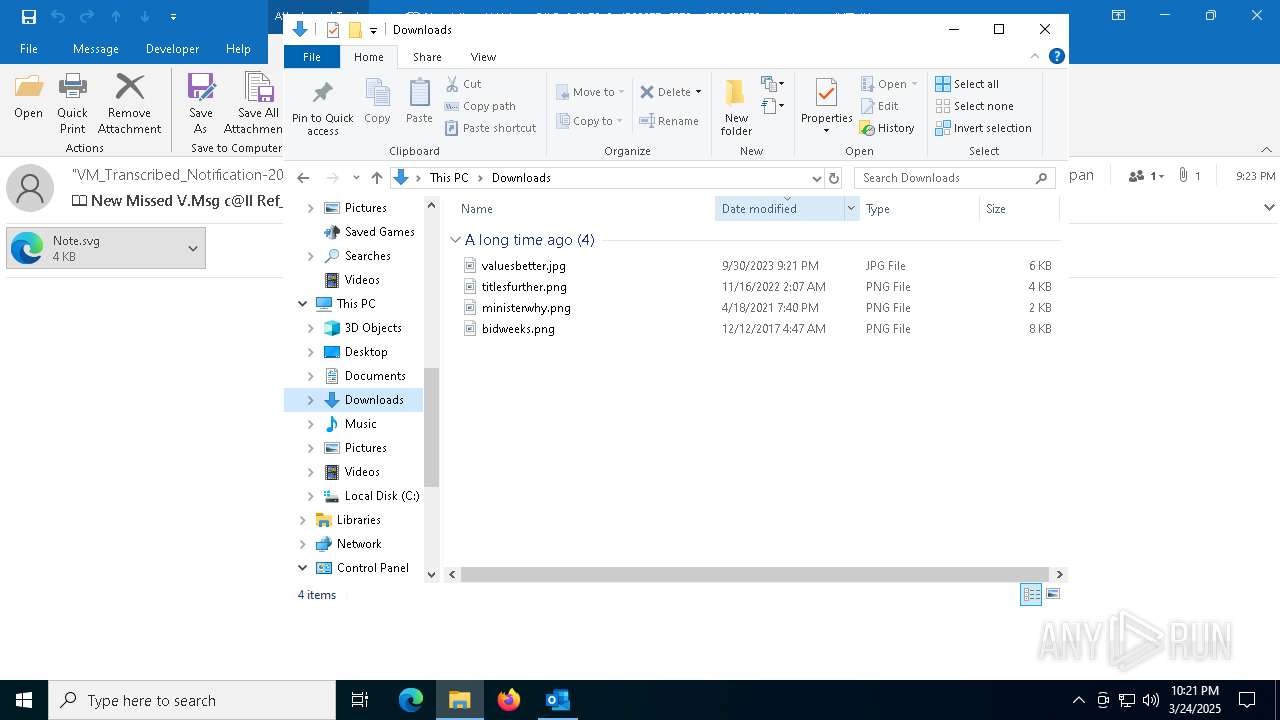Click Search Downloads field

[x=956, y=178]
